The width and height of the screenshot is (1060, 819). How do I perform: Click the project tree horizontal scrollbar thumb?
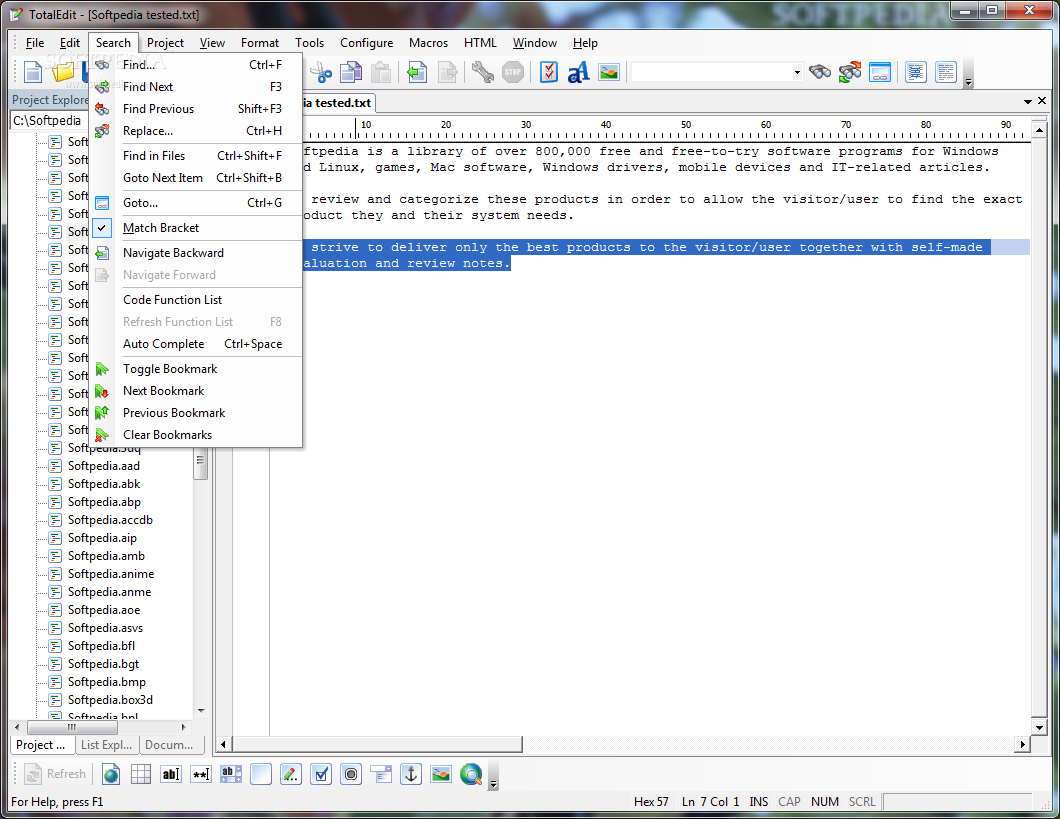pyautogui.click(x=72, y=727)
